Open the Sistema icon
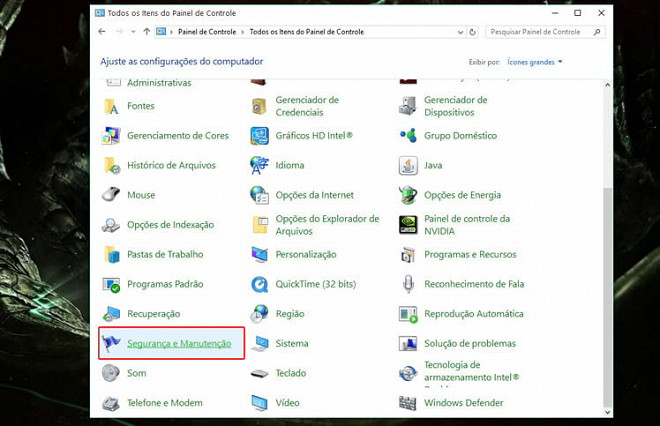Screen dimensions: 660x426 [260, 343]
